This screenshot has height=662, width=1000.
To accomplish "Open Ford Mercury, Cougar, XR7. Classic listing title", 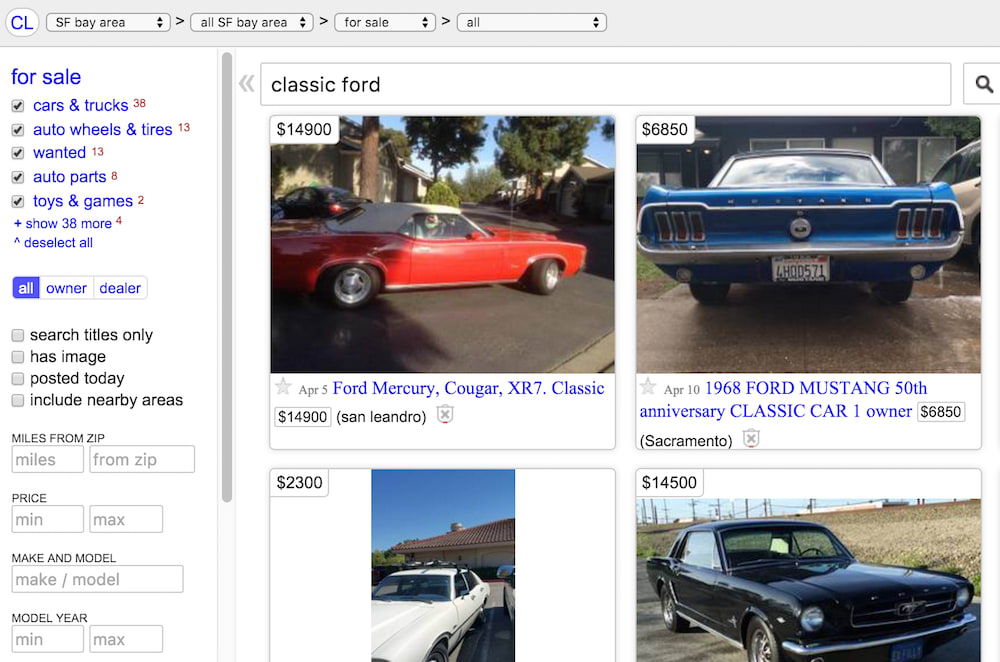I will click(469, 388).
